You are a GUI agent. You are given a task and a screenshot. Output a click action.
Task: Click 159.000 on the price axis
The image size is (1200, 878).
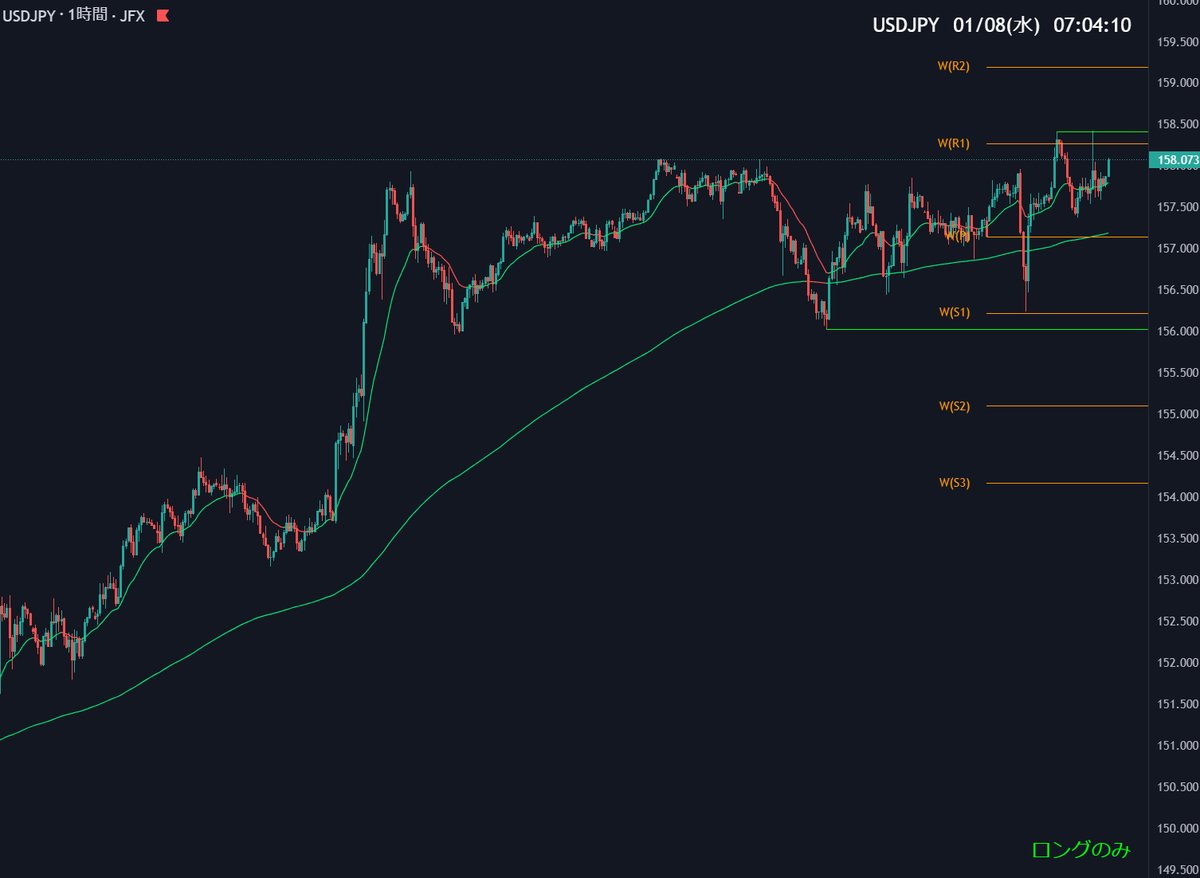(x=1177, y=83)
